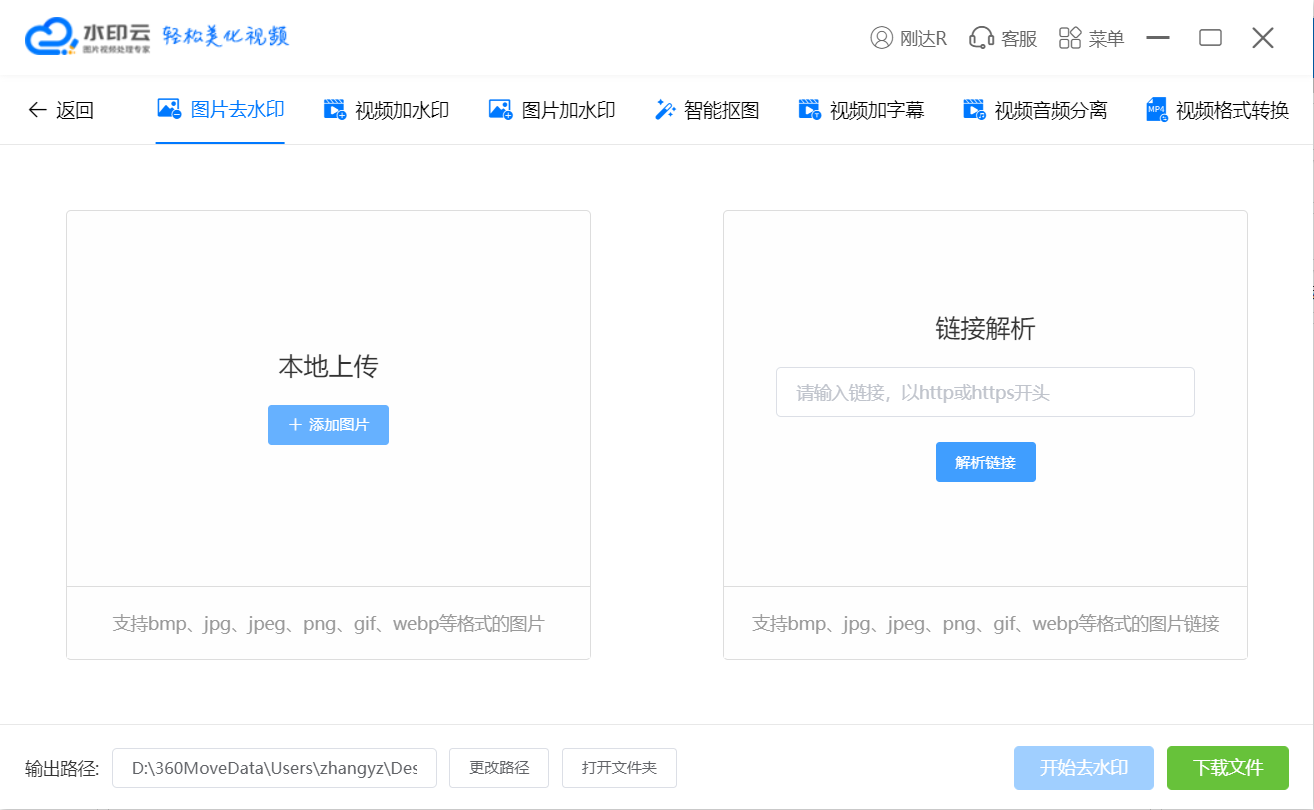Select the 视频加水印 video icon
The width and height of the screenshot is (1314, 810).
[x=335, y=110]
